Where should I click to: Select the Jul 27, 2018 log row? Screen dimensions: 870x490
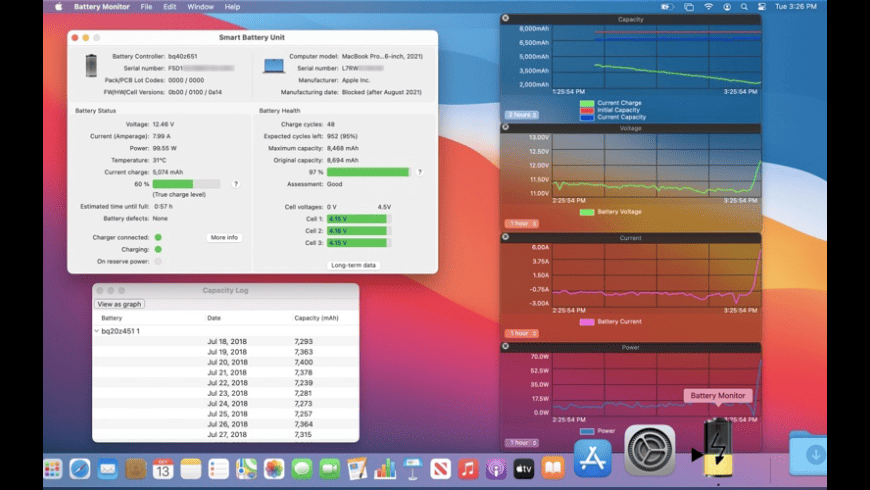226,435
